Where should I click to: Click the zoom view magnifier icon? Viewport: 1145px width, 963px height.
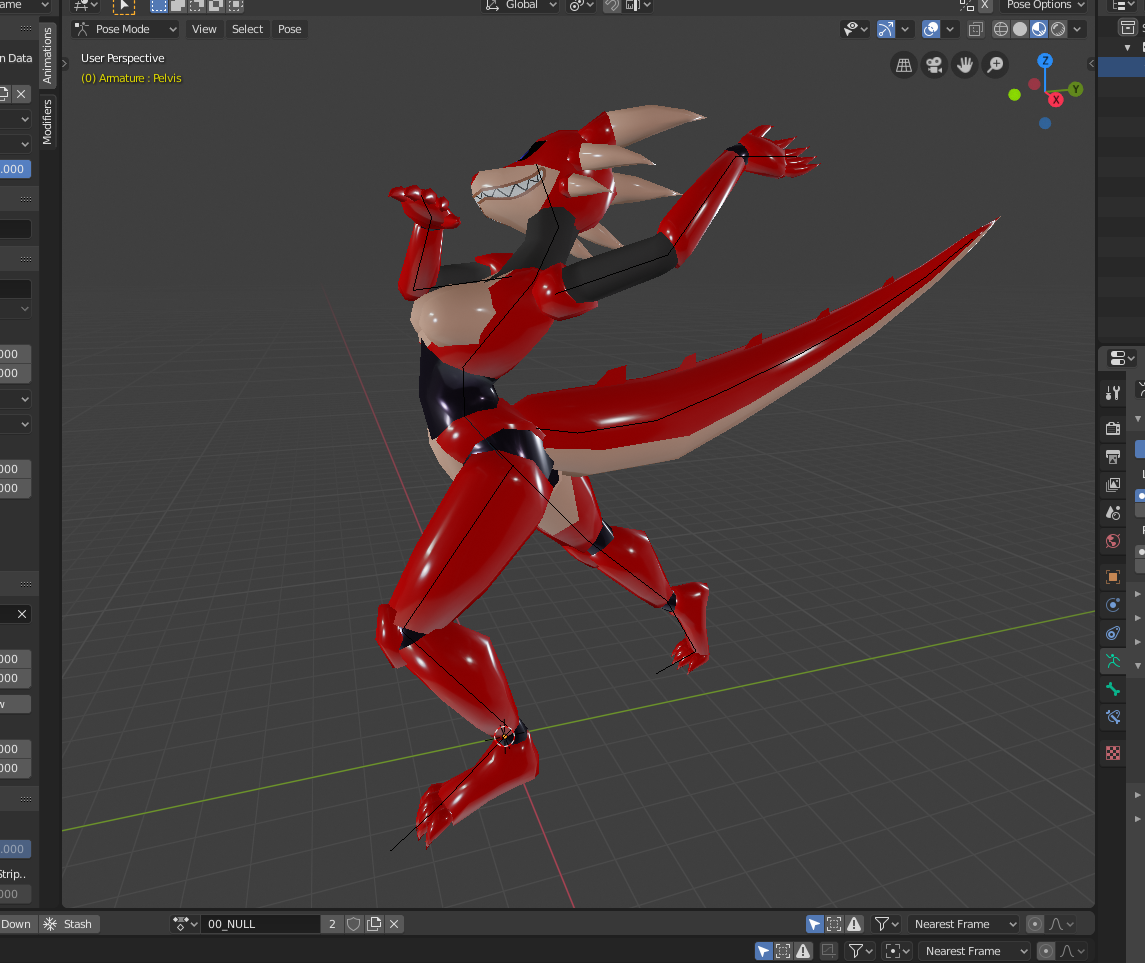point(995,65)
